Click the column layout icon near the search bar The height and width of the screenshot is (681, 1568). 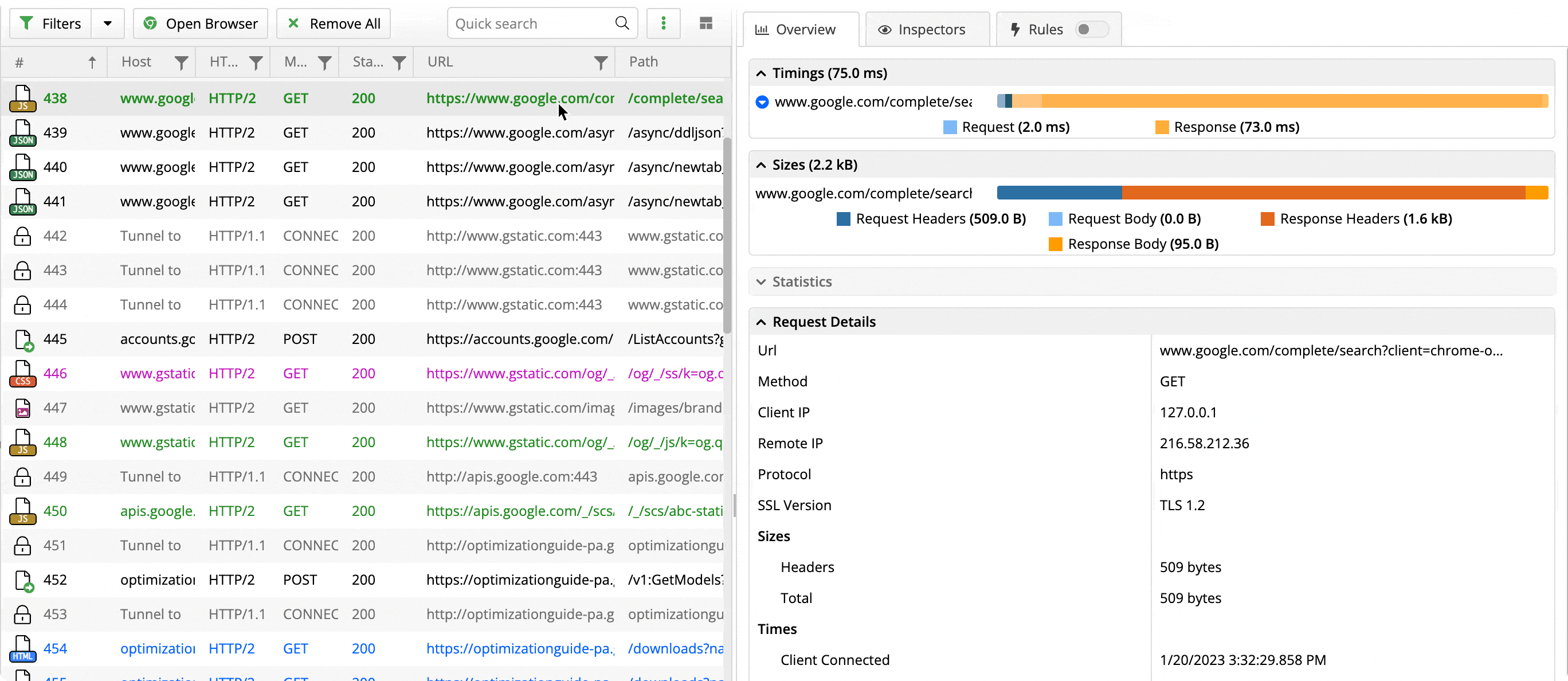[x=705, y=23]
